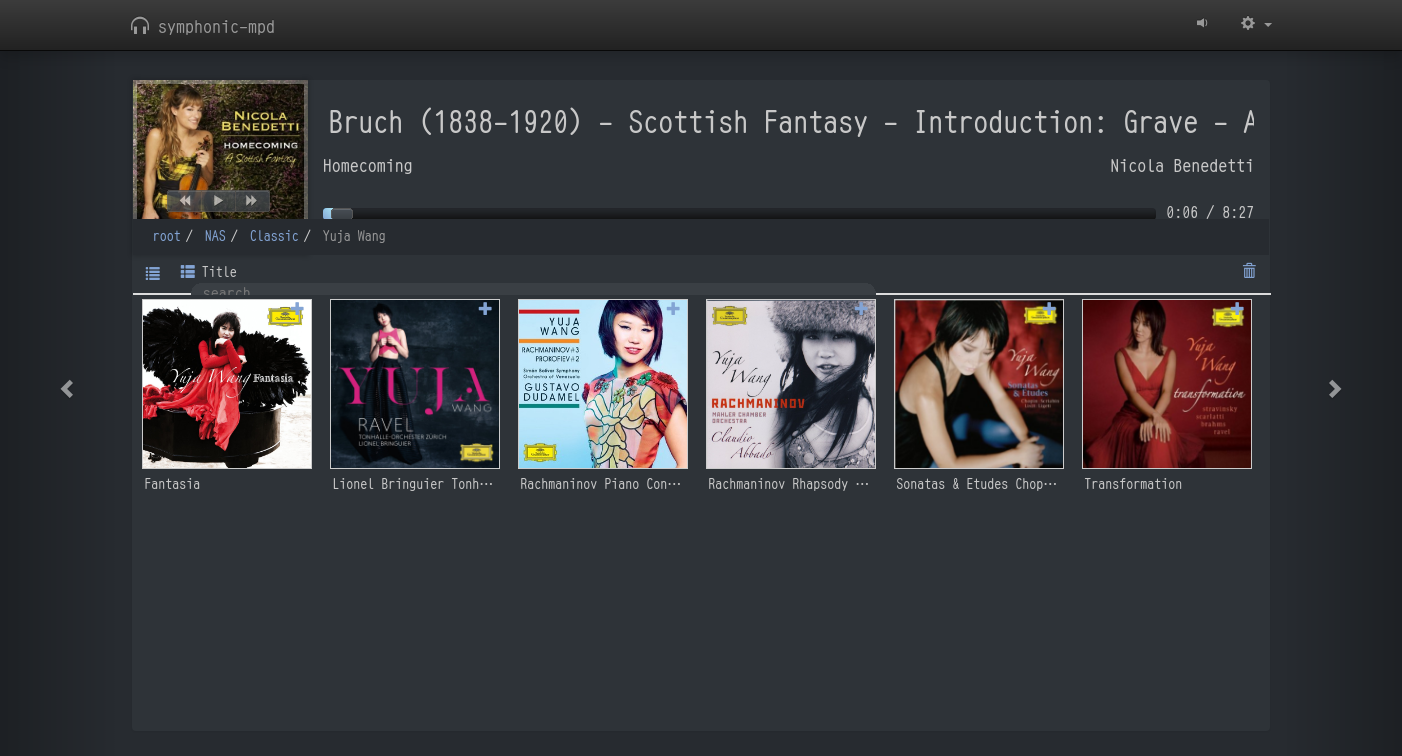
Task: Go to the next page arrow
Action: click(x=1335, y=389)
